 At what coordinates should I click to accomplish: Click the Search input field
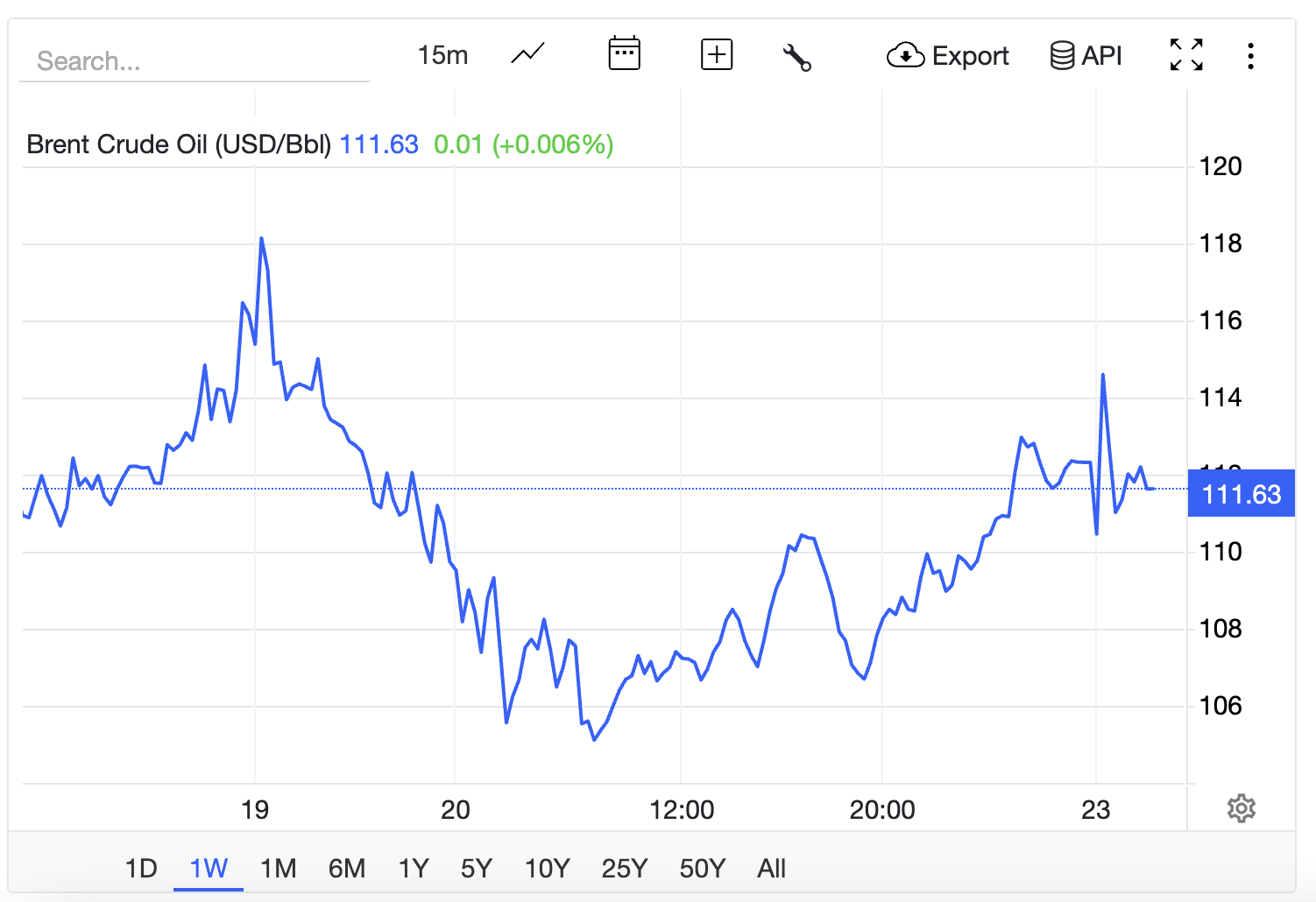(x=195, y=61)
